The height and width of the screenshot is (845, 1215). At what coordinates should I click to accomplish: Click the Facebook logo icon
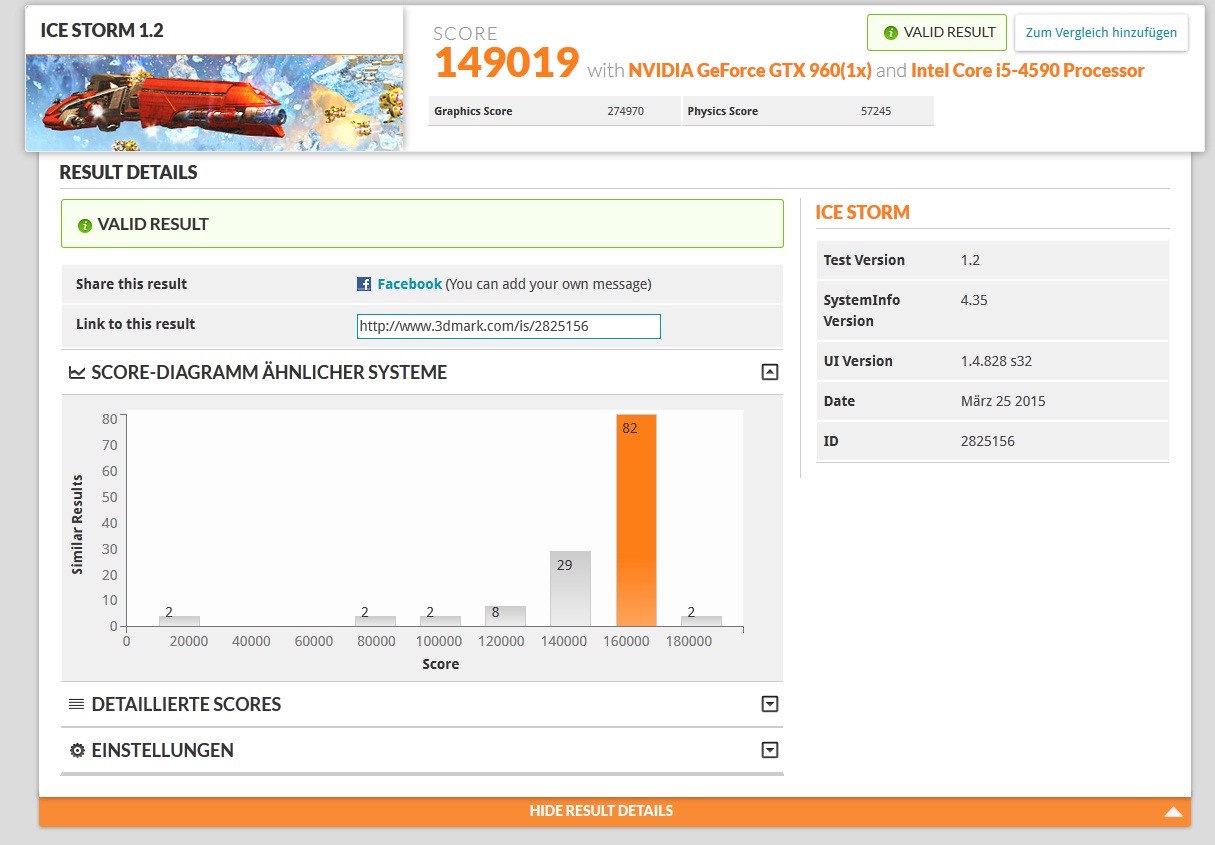pos(364,284)
